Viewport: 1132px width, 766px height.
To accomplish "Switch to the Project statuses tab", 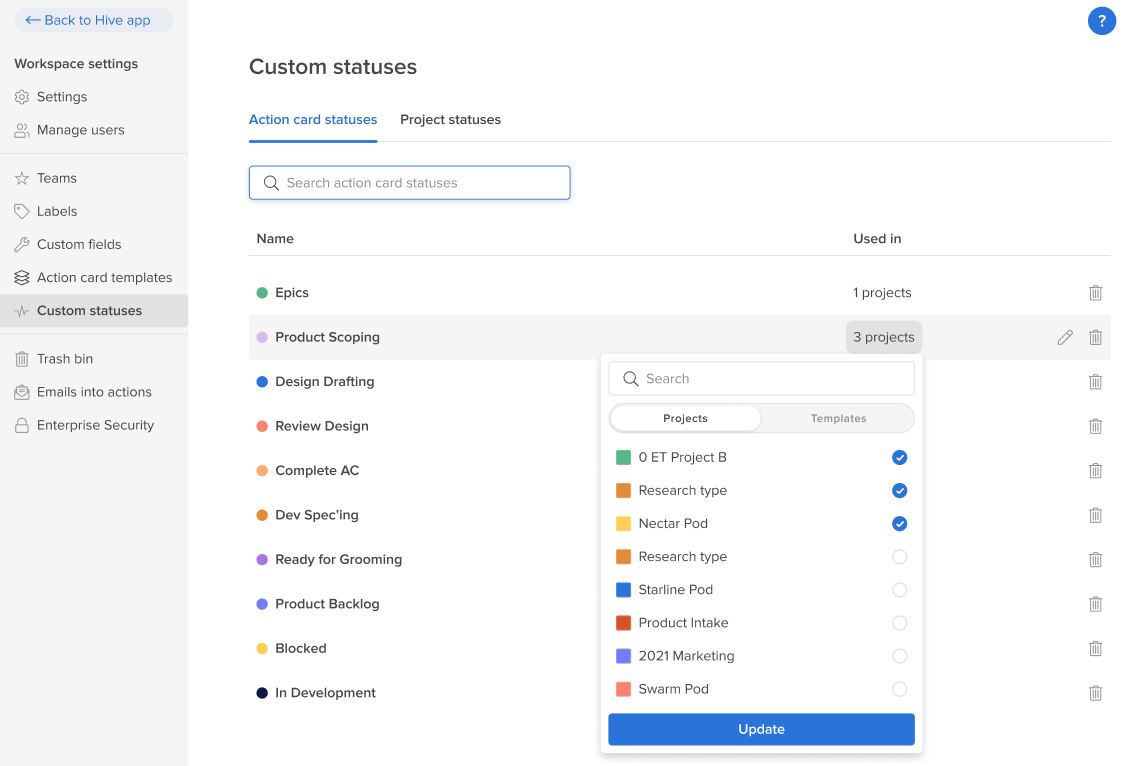I will (x=450, y=120).
